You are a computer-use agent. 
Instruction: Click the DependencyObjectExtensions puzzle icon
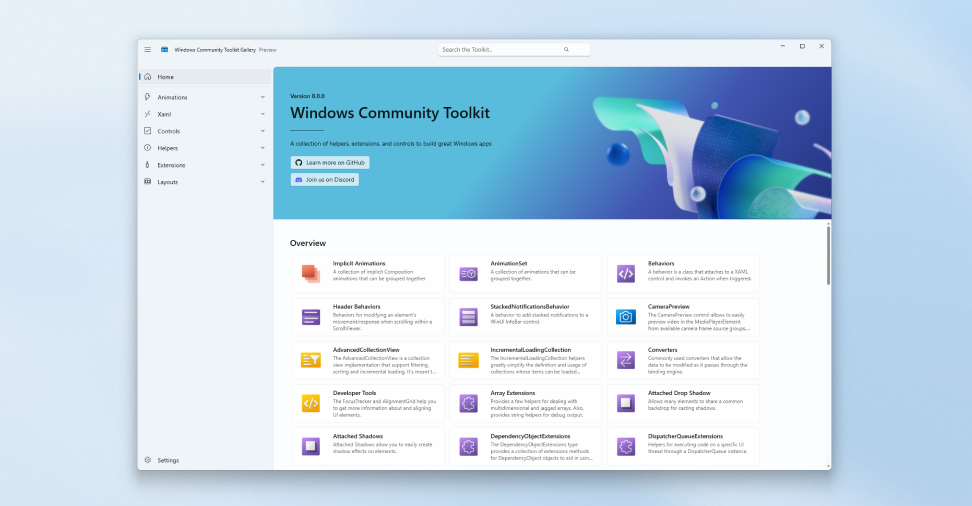pyautogui.click(x=468, y=446)
